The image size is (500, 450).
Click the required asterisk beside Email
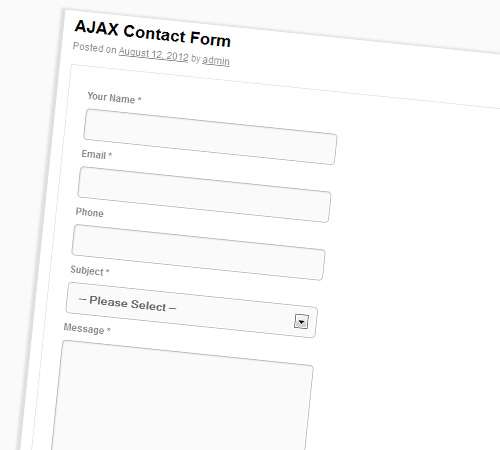[x=110, y=154]
